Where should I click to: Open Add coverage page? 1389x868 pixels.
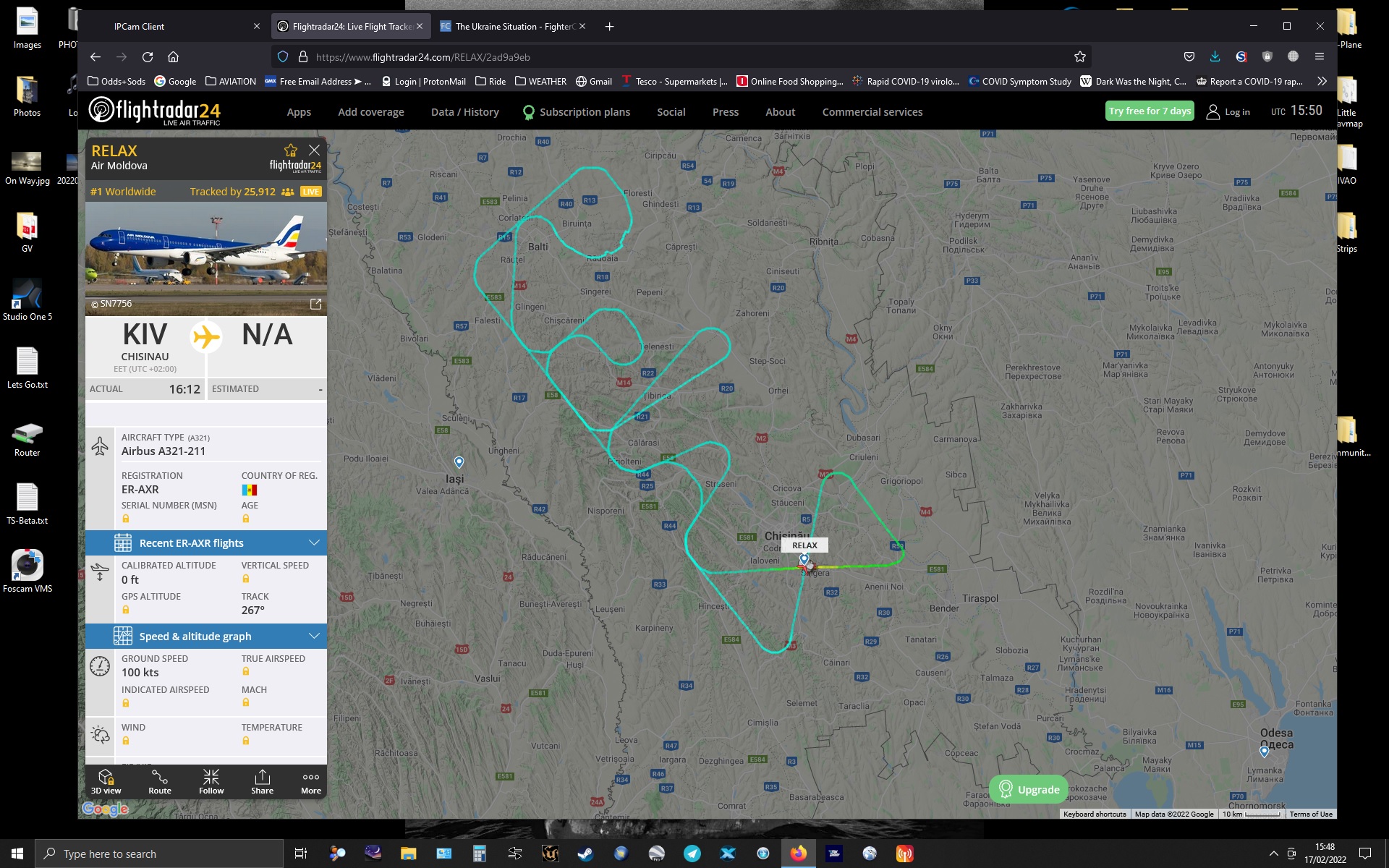pos(371,112)
